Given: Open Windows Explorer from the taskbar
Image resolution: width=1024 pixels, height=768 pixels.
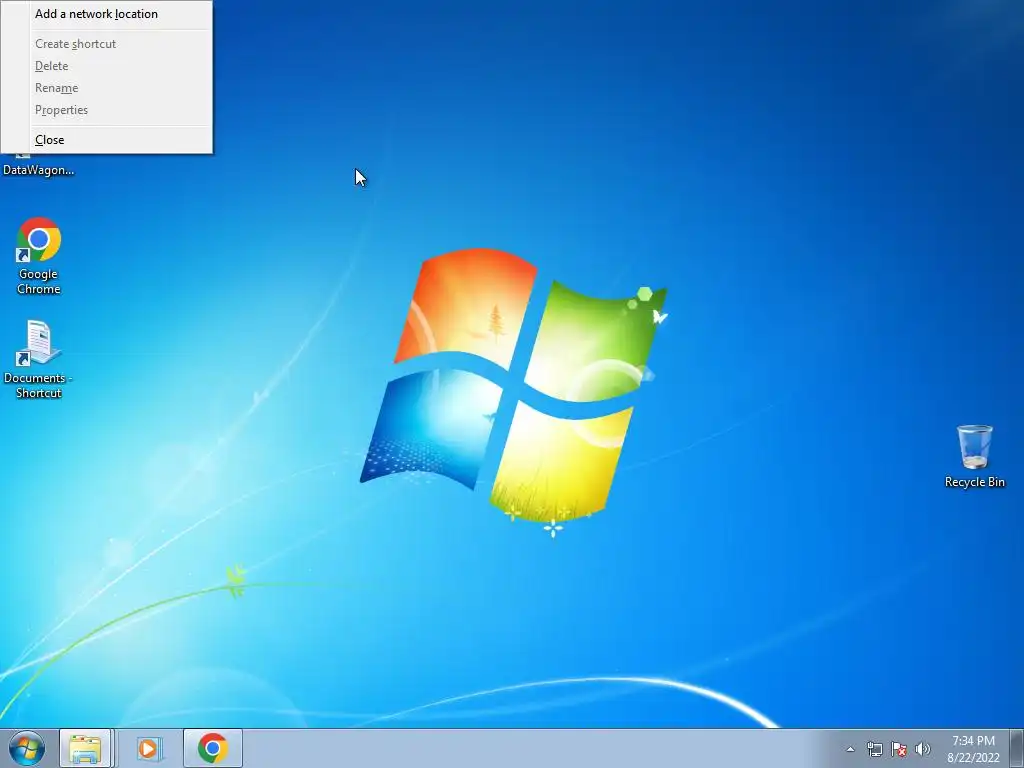Looking at the screenshot, I should pyautogui.click(x=86, y=748).
